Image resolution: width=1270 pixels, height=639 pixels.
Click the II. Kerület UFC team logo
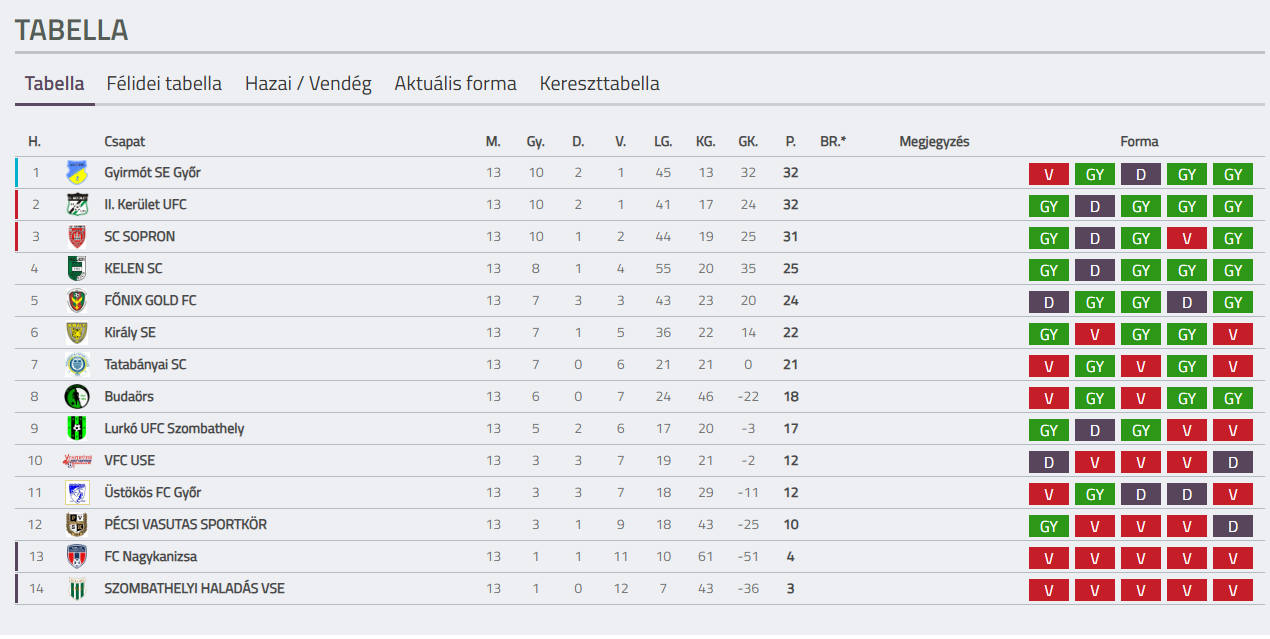77,205
